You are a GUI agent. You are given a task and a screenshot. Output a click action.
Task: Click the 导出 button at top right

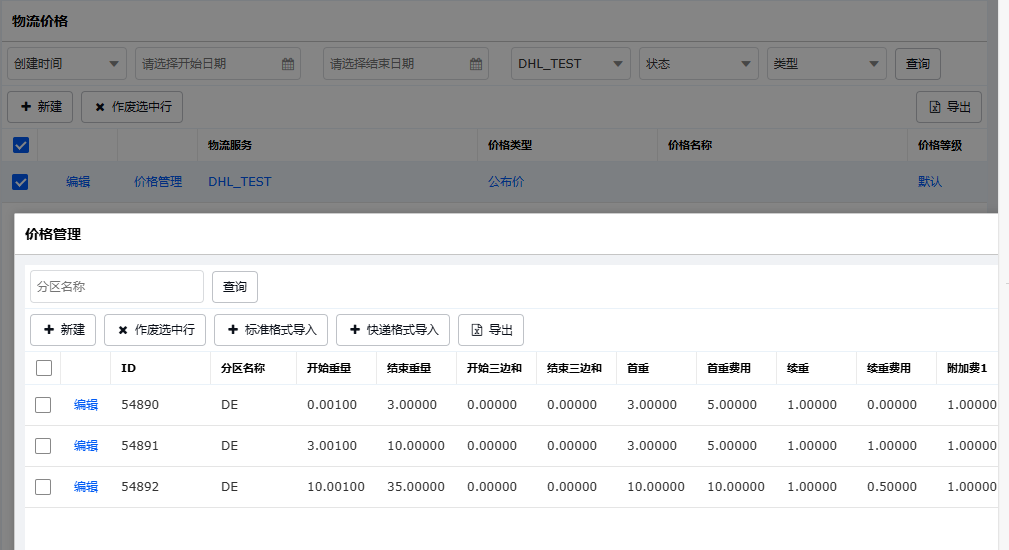pyautogui.click(x=949, y=107)
